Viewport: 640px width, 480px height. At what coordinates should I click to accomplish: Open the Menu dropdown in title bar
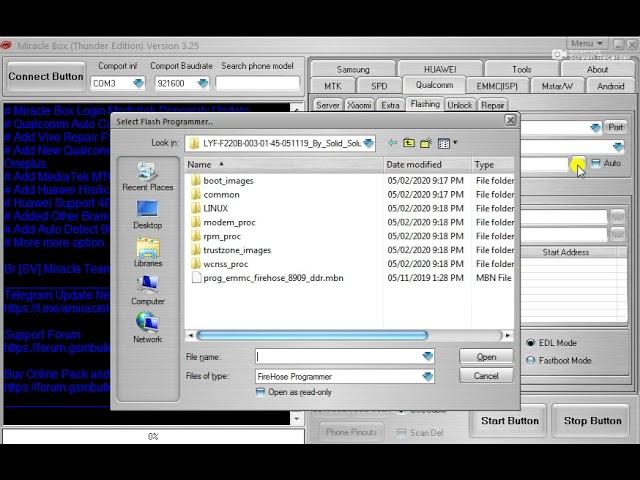[x=587, y=43]
